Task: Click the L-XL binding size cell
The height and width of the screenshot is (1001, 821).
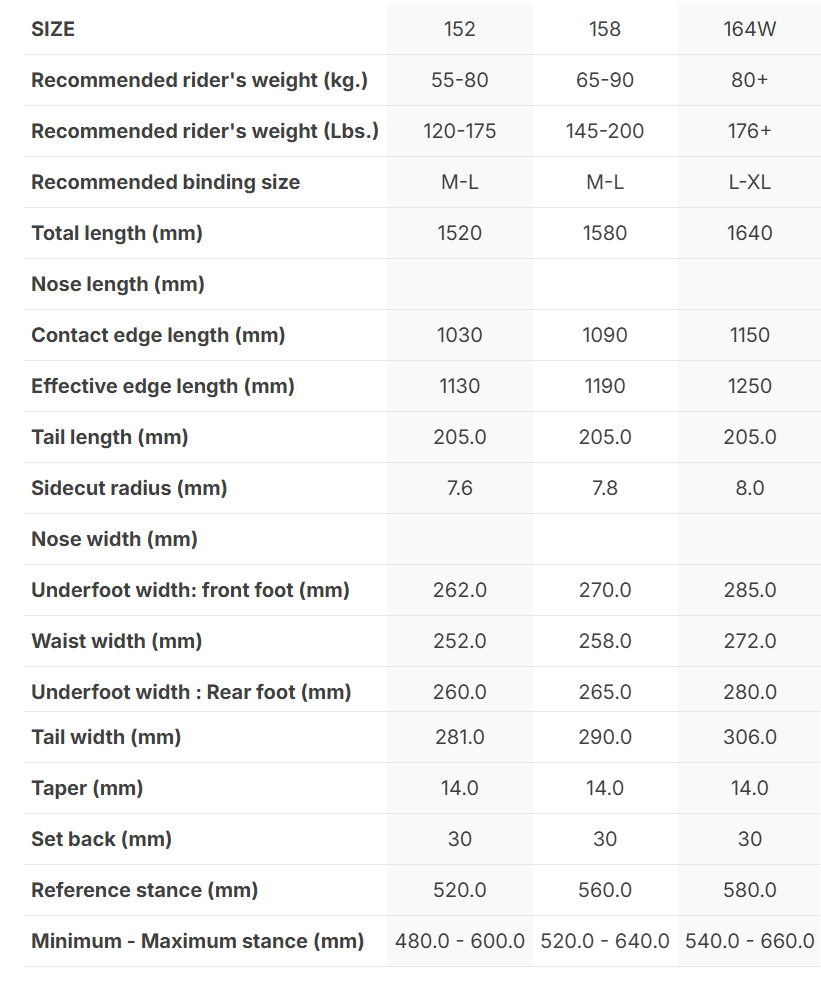Action: coord(750,182)
